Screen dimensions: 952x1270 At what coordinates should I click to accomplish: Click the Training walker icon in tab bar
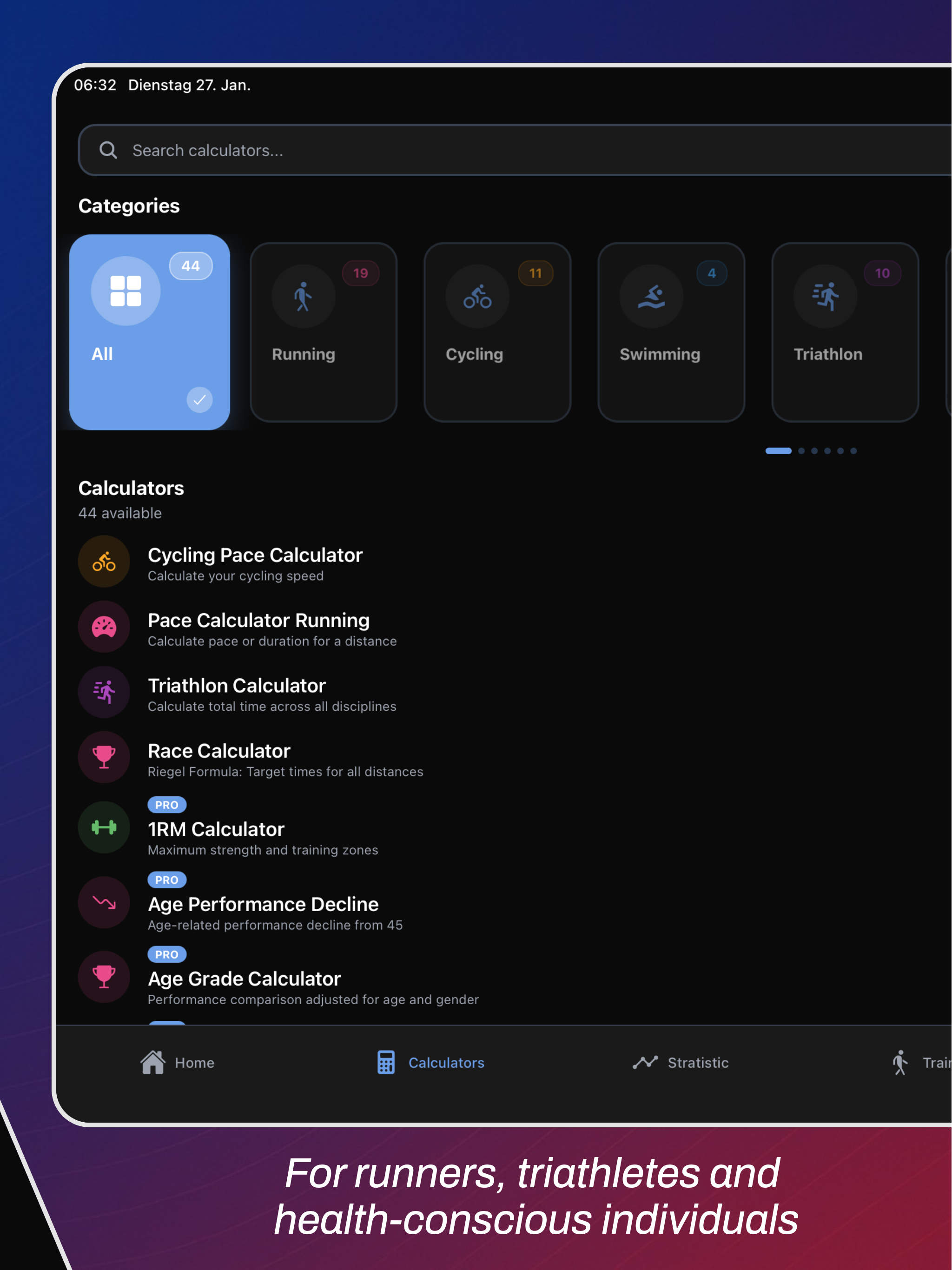(900, 1062)
